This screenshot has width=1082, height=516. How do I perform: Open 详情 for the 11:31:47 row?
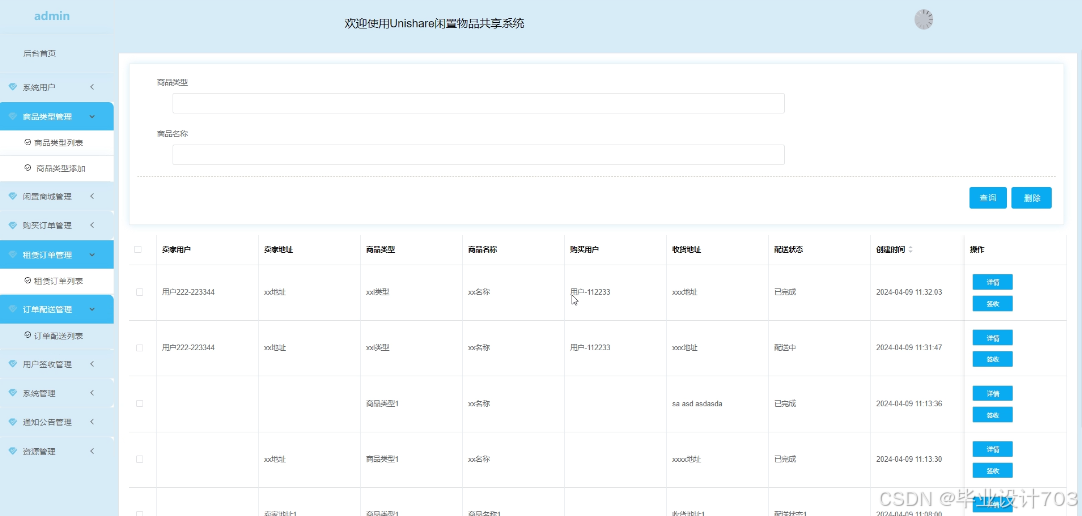[x=992, y=337]
